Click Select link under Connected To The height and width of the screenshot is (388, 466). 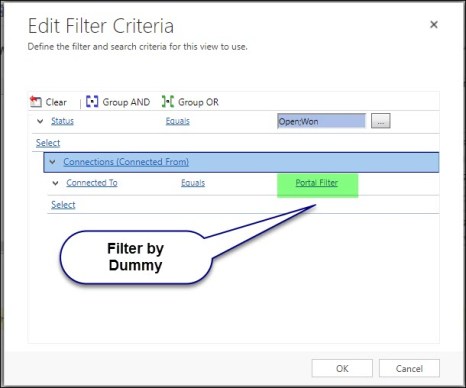(63, 205)
